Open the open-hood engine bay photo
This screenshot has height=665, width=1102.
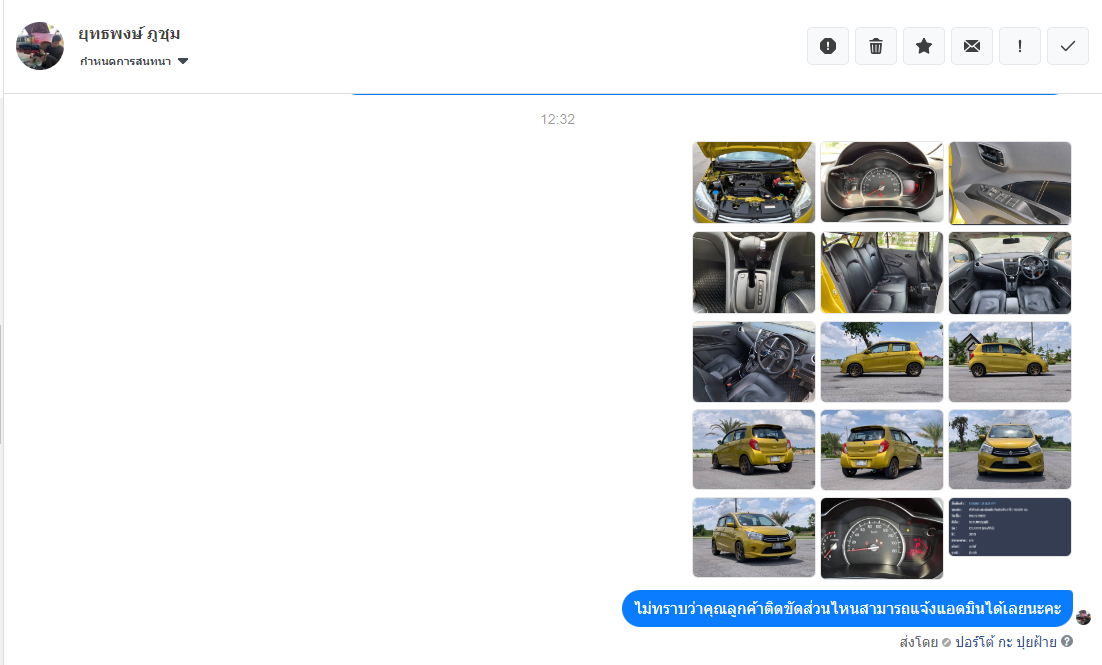pyautogui.click(x=754, y=183)
